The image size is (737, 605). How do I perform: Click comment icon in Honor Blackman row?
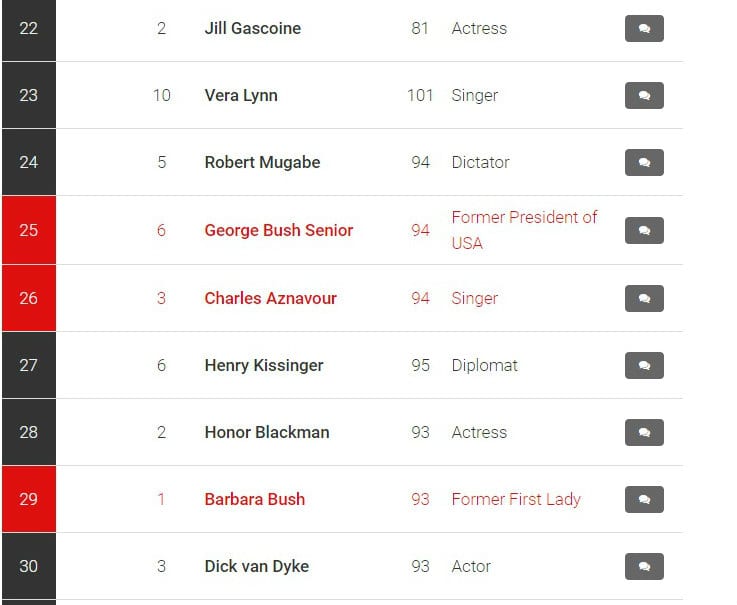coord(644,432)
